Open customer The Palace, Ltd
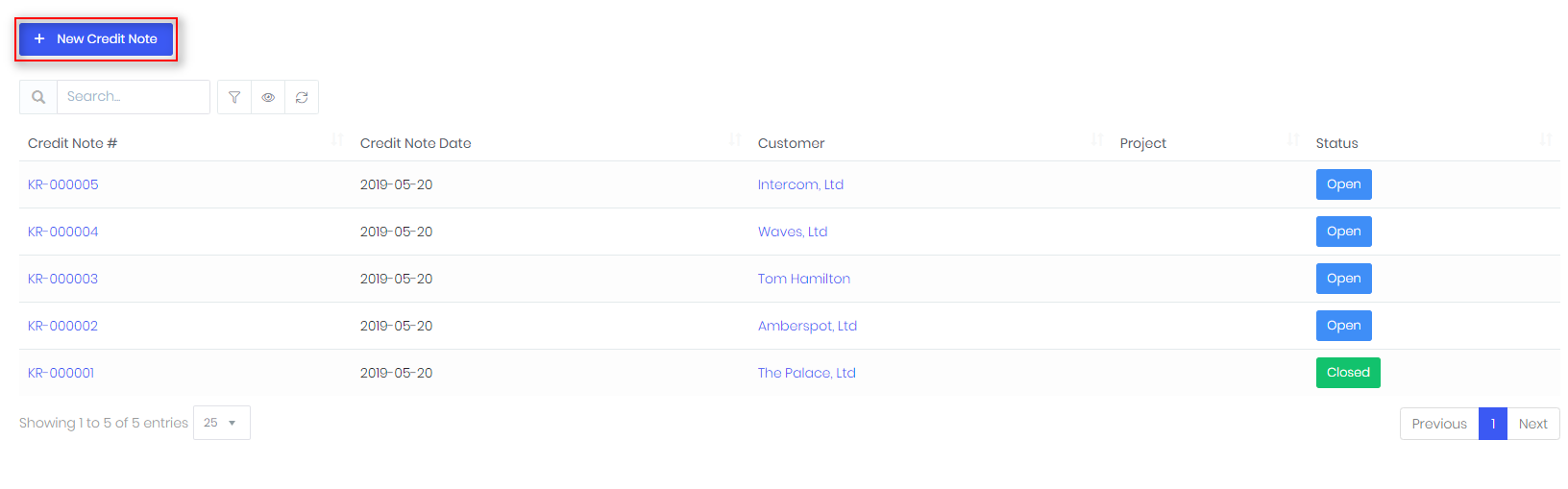 click(x=807, y=373)
